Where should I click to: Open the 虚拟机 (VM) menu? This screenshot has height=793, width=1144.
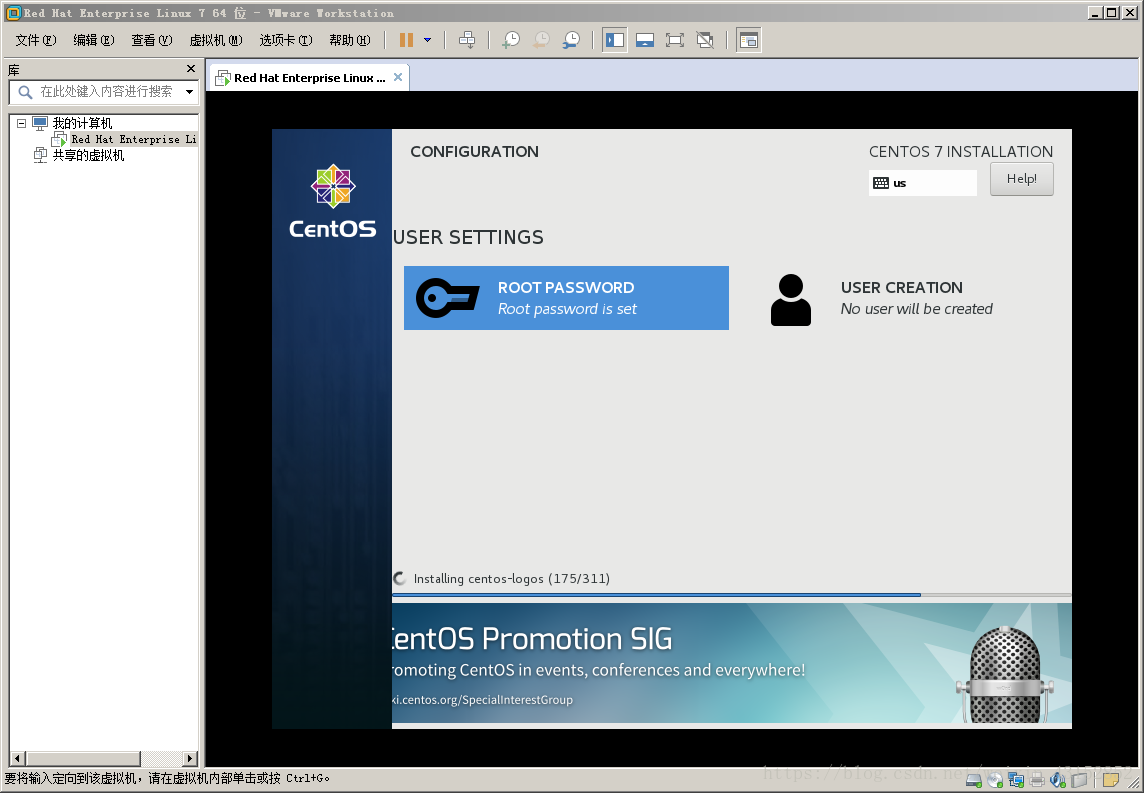click(216, 40)
